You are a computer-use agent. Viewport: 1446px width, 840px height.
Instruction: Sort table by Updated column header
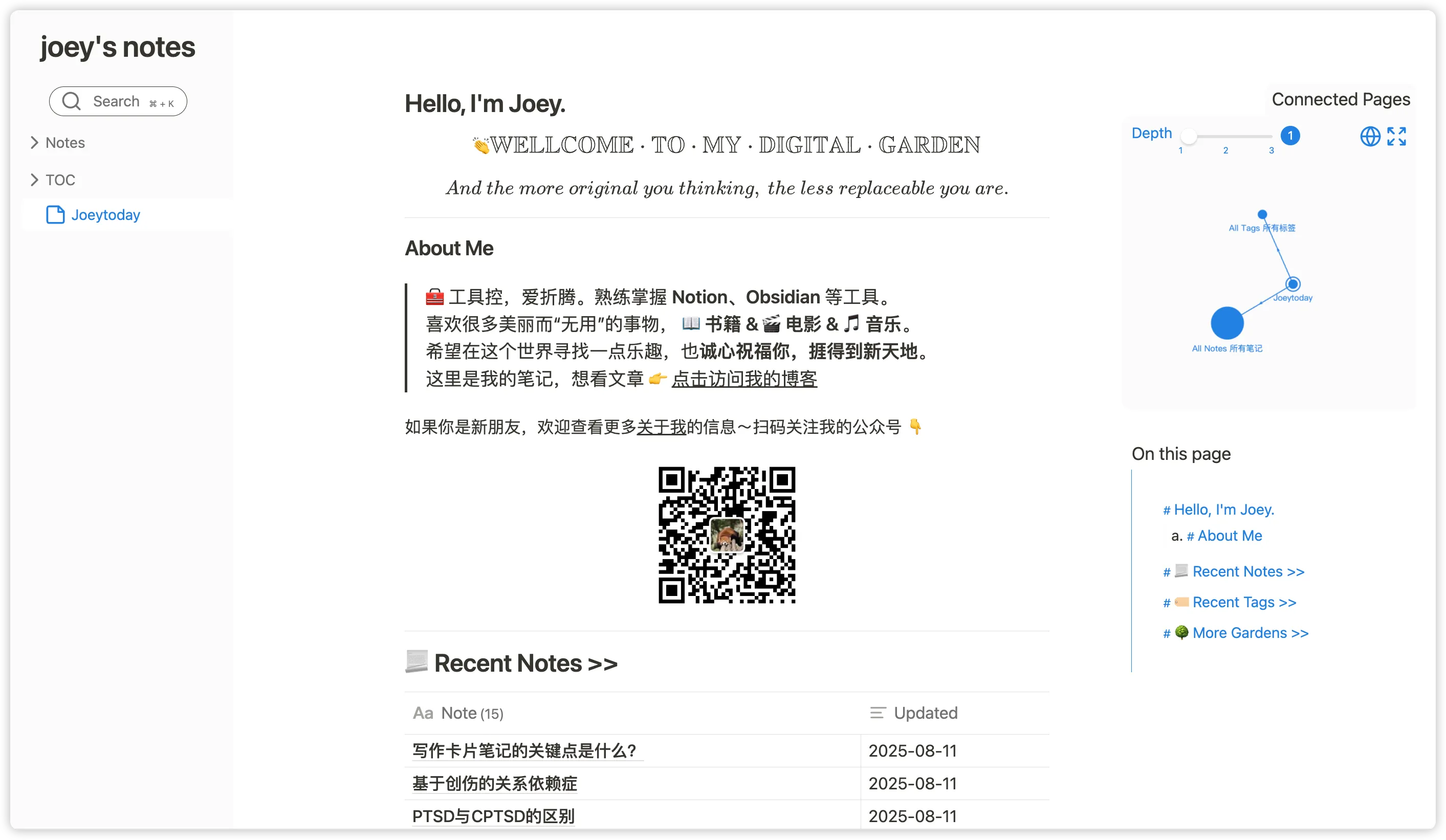(925, 713)
